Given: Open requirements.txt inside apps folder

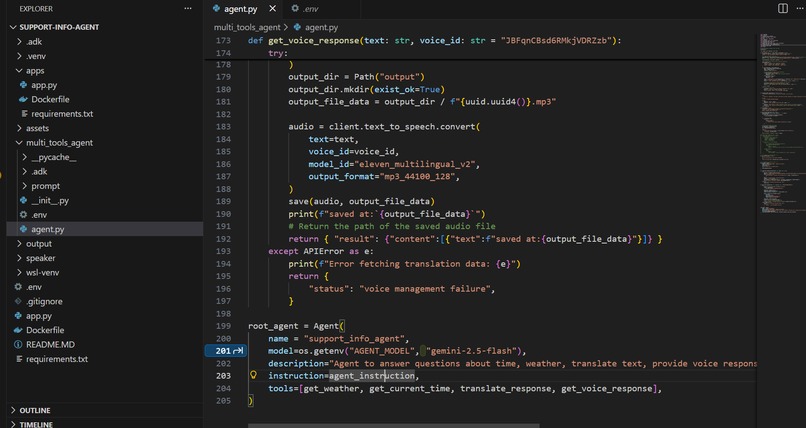Looking at the screenshot, I should point(62,114).
